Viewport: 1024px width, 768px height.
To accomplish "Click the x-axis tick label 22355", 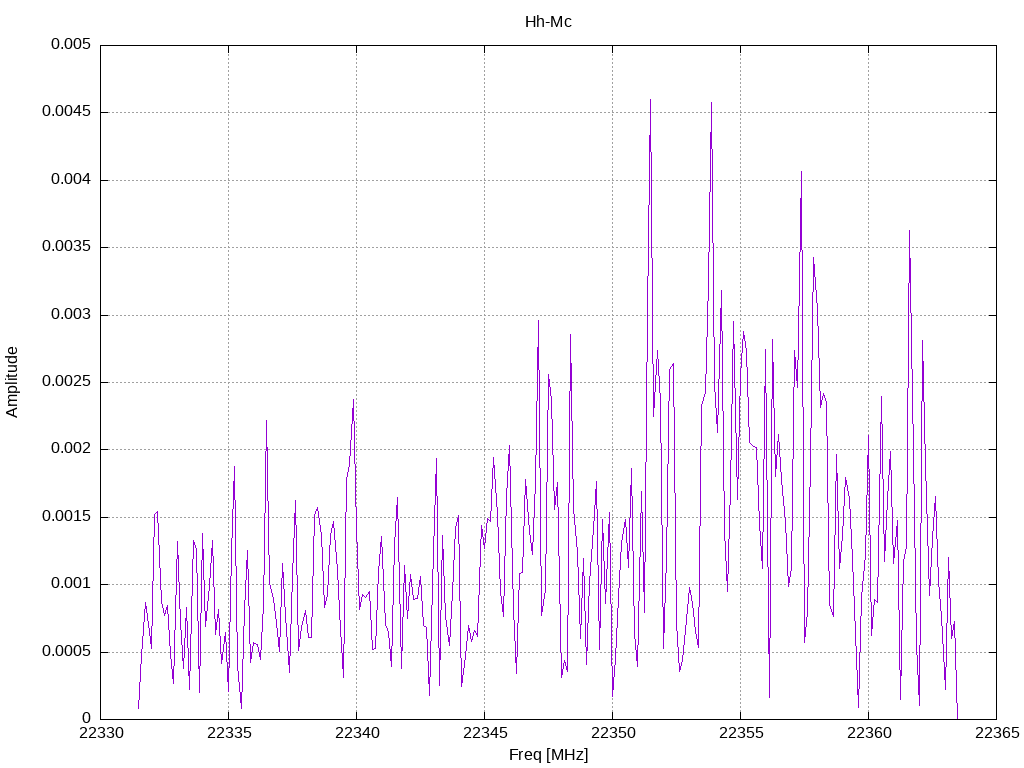I will point(741,733).
